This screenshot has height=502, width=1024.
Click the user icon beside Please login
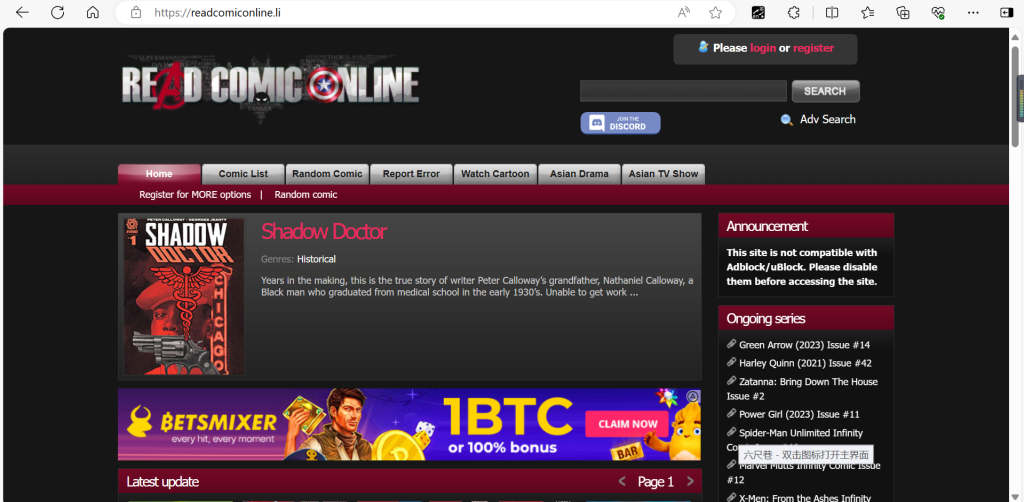tap(703, 47)
